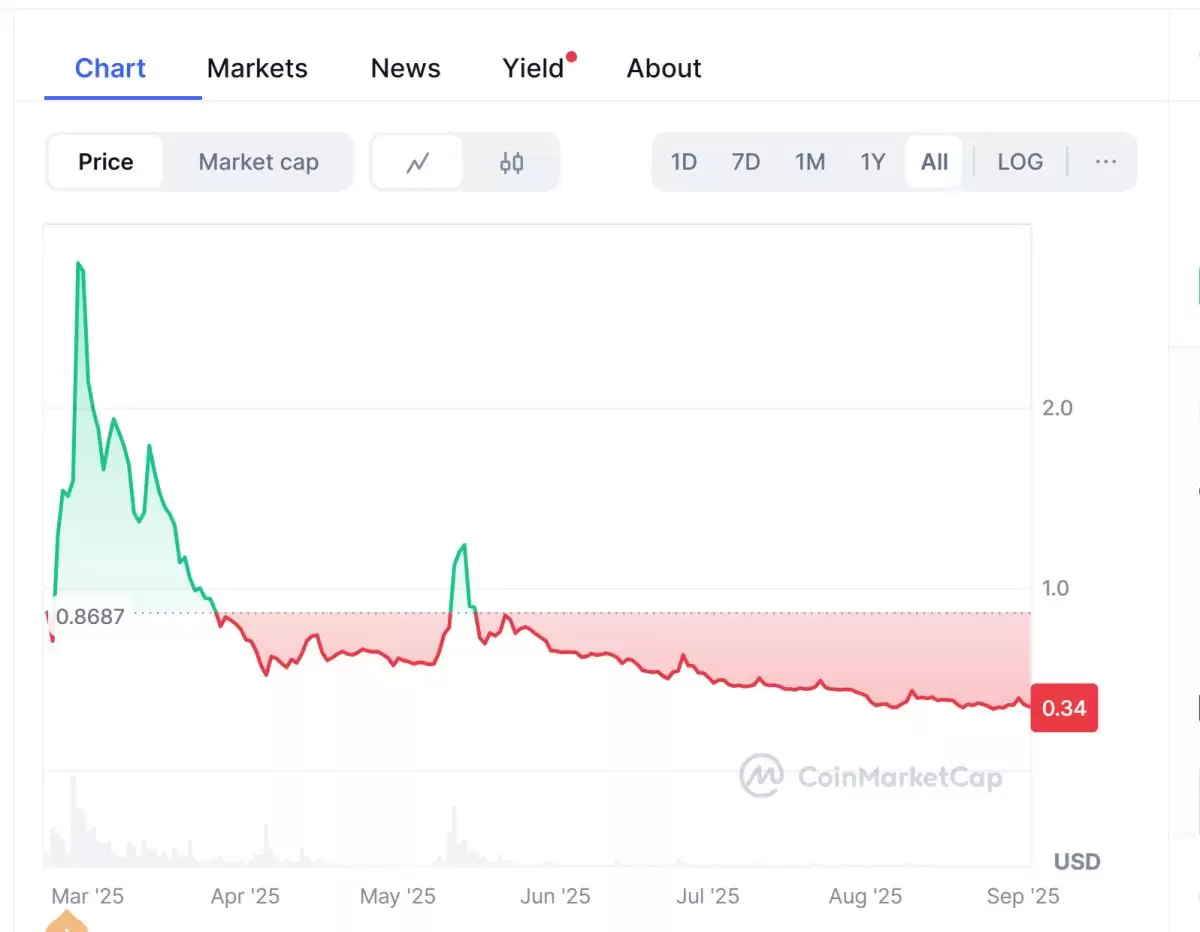Open the About tab
Image resolution: width=1200 pixels, height=932 pixels.
tap(664, 68)
